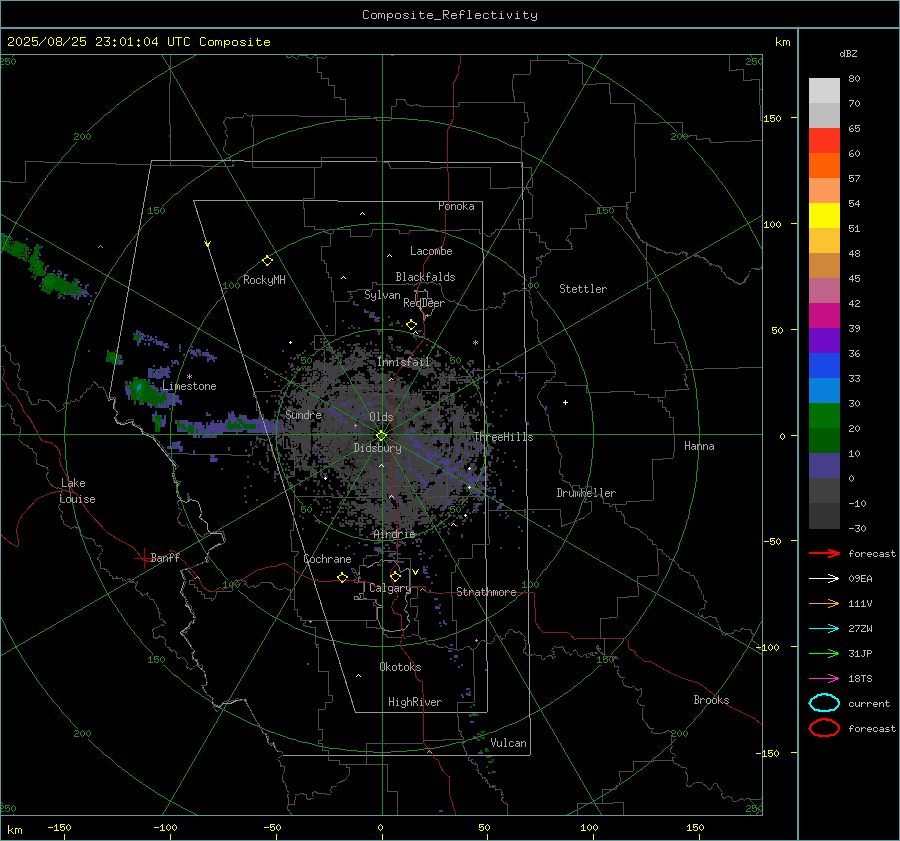Click the 18TS legend label

[860, 679]
